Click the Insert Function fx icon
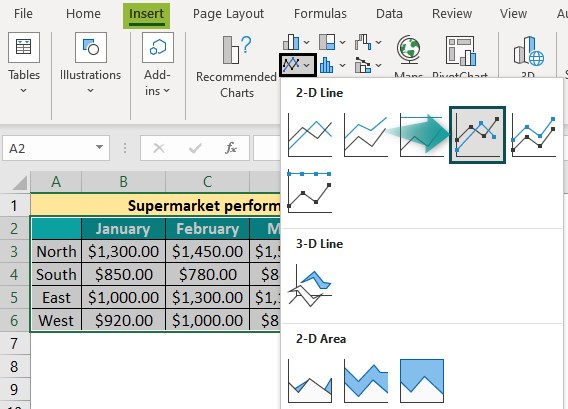568x409 pixels. point(230,148)
